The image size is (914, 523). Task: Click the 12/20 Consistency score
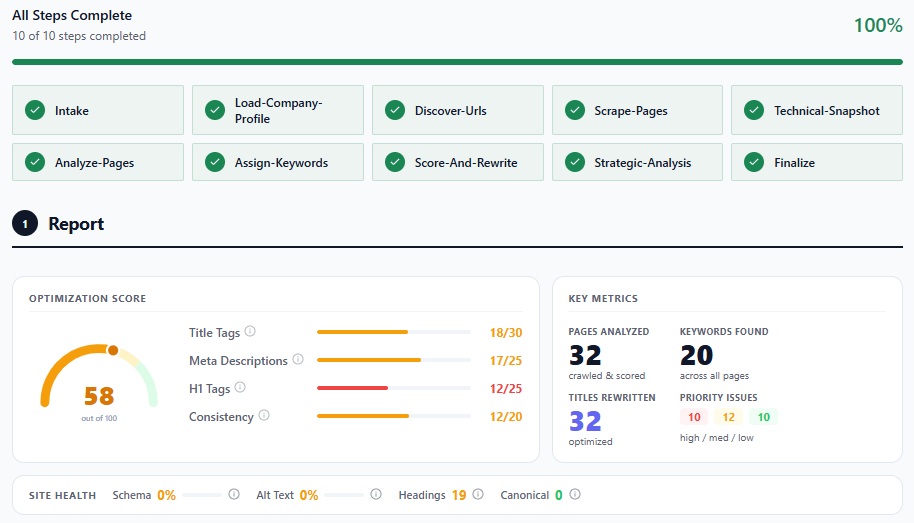[x=505, y=416]
